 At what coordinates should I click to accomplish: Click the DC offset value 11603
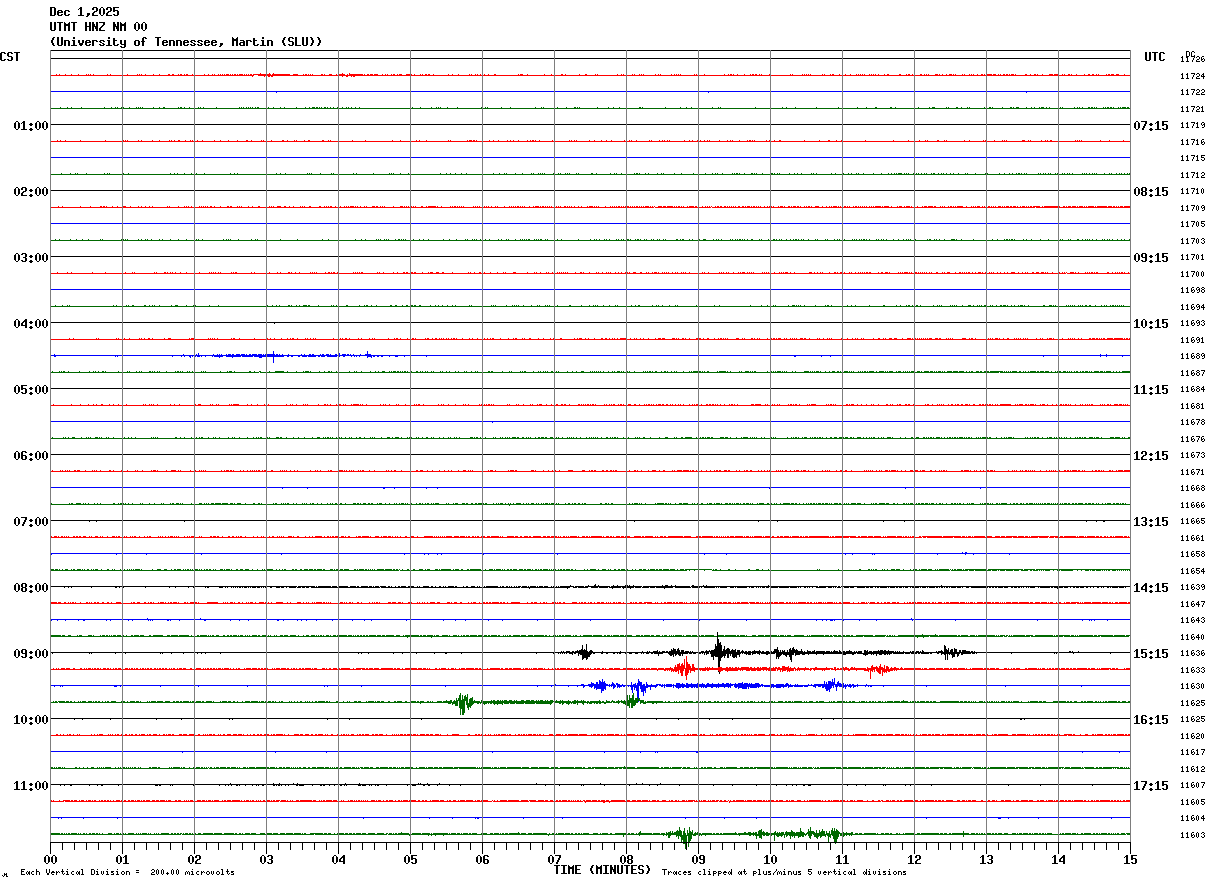pos(1192,835)
